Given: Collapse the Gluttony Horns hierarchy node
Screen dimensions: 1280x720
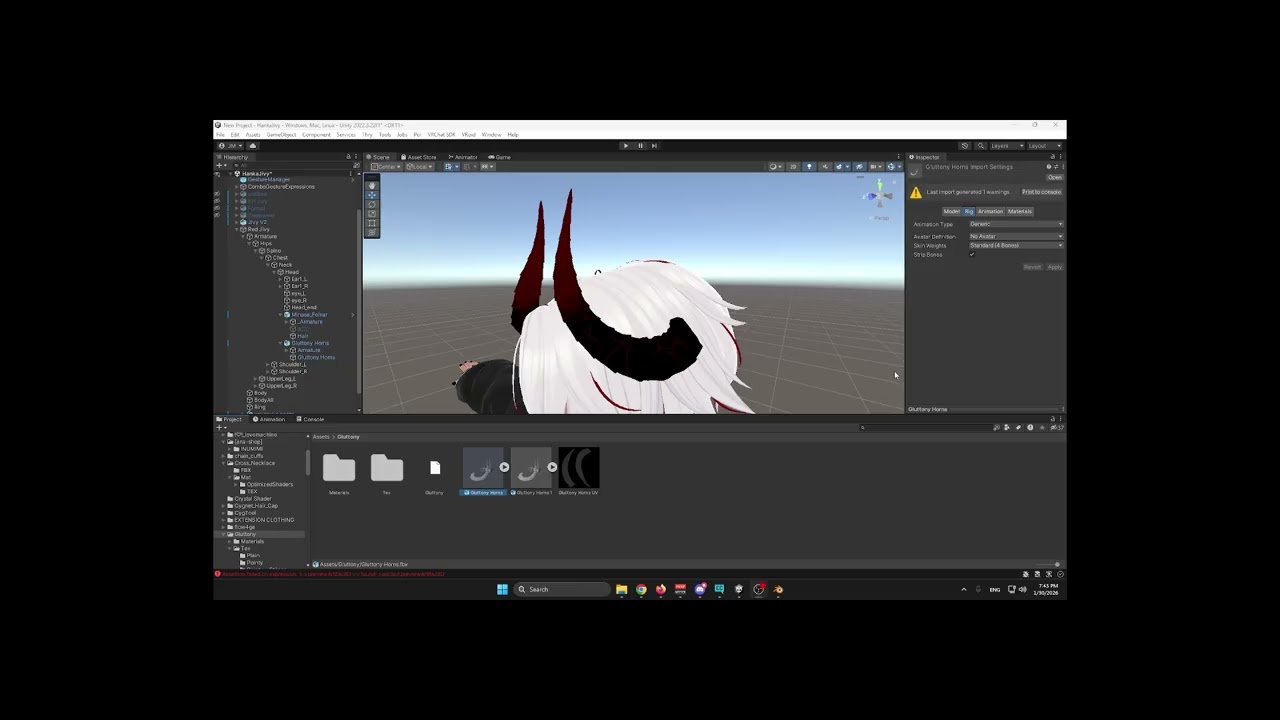Looking at the screenshot, I should click(x=280, y=343).
